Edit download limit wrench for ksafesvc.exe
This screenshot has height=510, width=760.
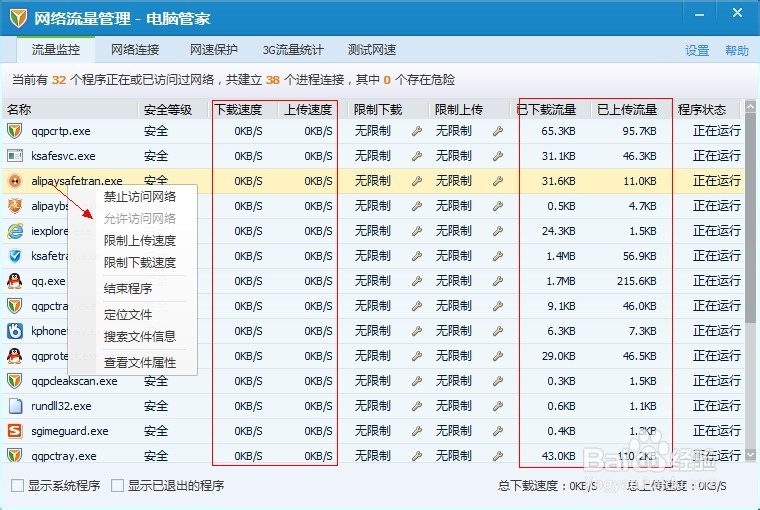[417, 156]
